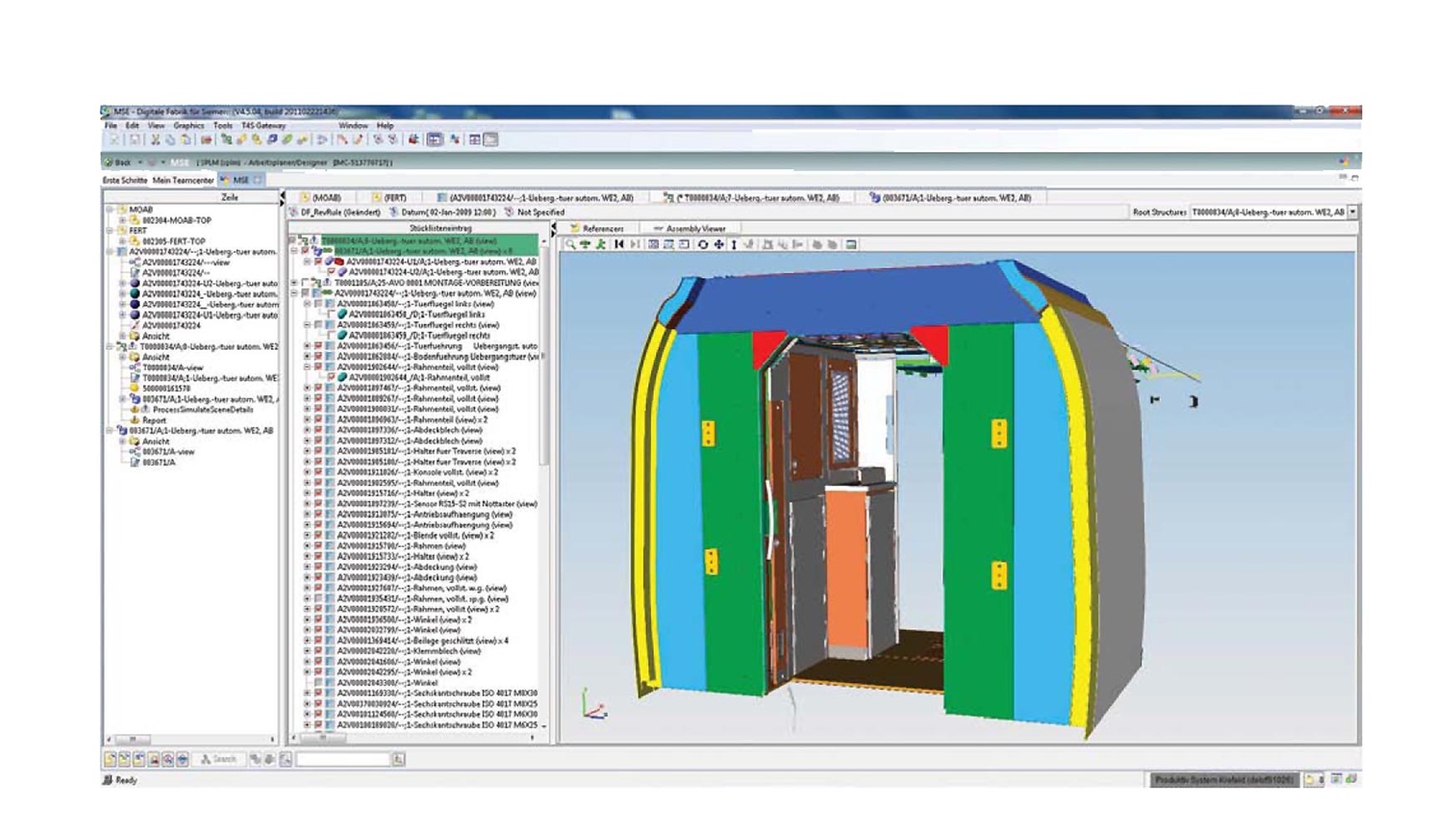The height and width of the screenshot is (832, 1456).
Task: Click the highlighted panel layout icon in main toolbar
Action: click(434, 140)
